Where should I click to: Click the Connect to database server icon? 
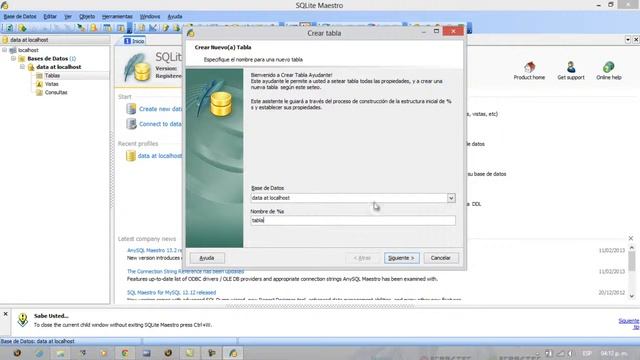[131, 124]
